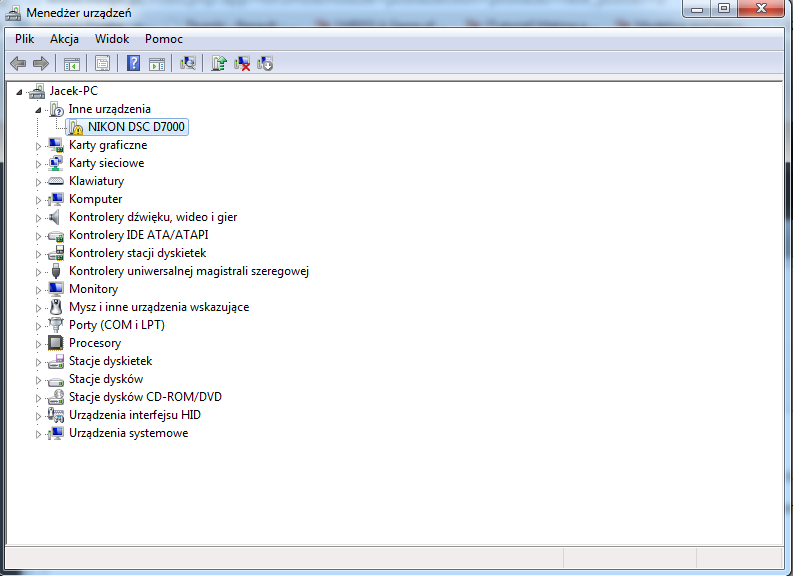Click the window restore/maximize button
Image resolution: width=793 pixels, height=576 pixels.
coord(724,9)
